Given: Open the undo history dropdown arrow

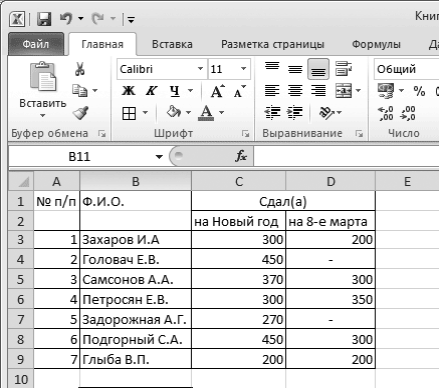Looking at the screenshot, I should tap(81, 19).
